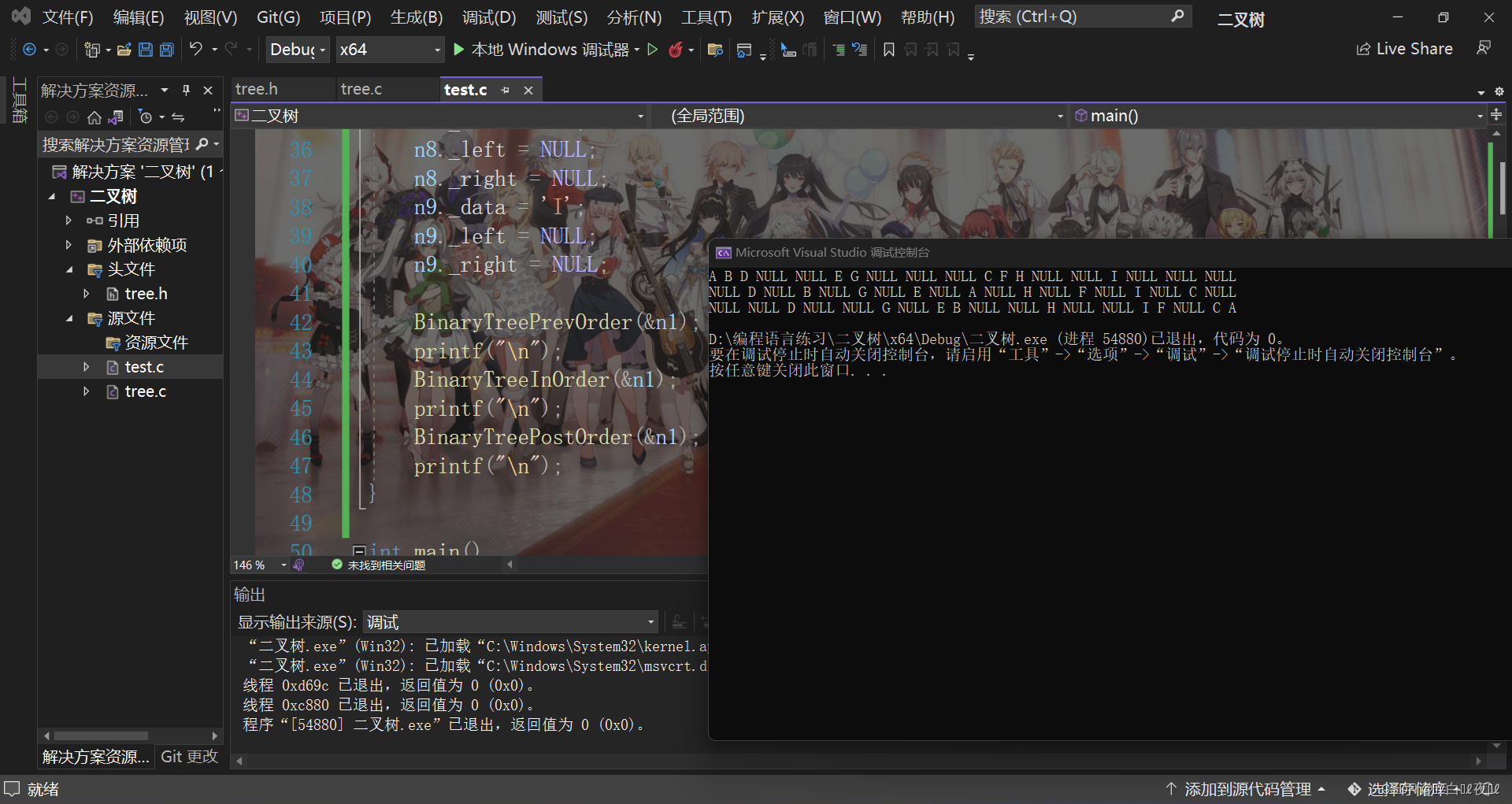Click the new project icon in toolbar
Screen dimensions: 1512x804
pyautogui.click(x=92, y=50)
